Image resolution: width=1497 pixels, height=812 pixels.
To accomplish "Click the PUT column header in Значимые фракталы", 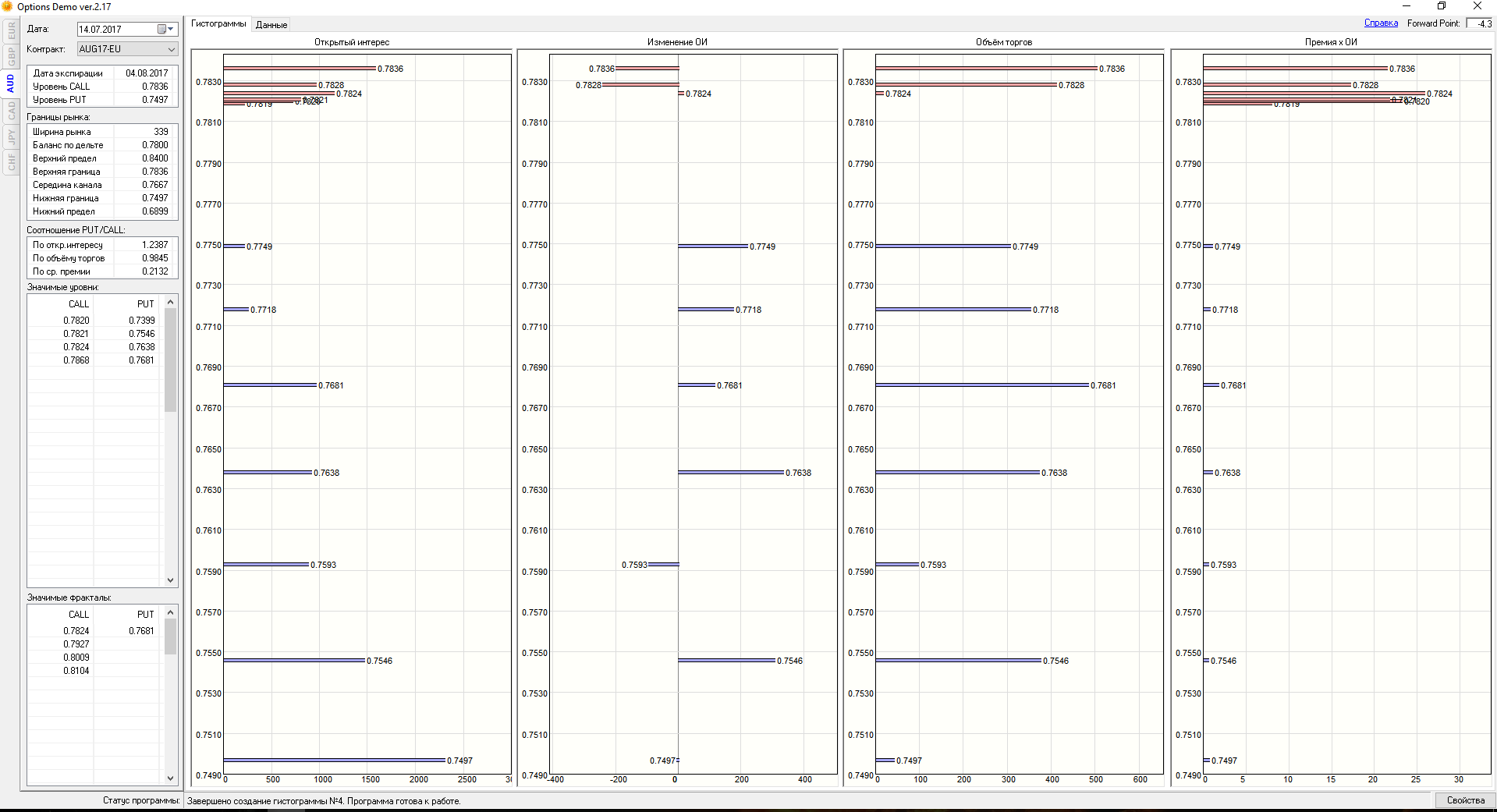I will [146, 615].
